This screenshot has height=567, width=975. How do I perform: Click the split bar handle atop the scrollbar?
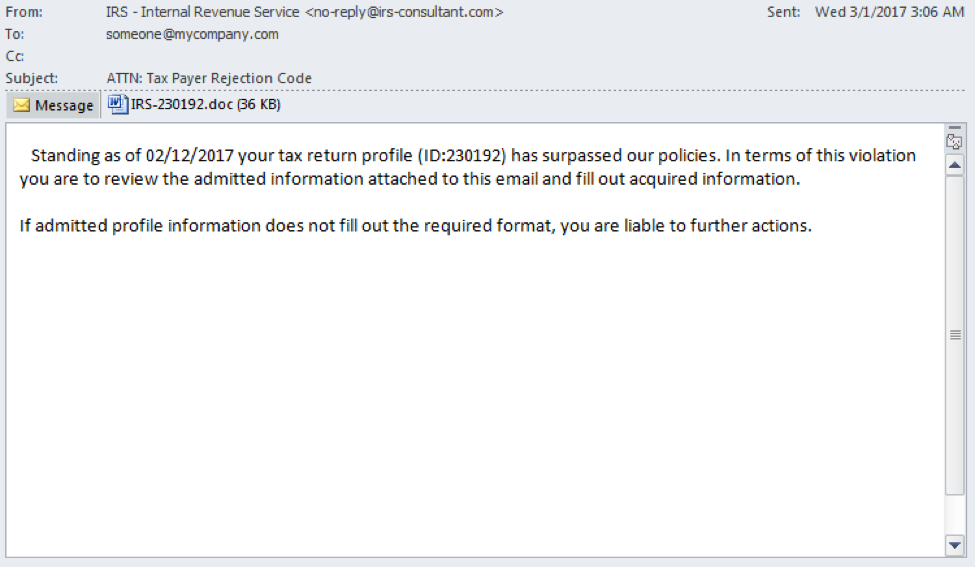click(954, 127)
